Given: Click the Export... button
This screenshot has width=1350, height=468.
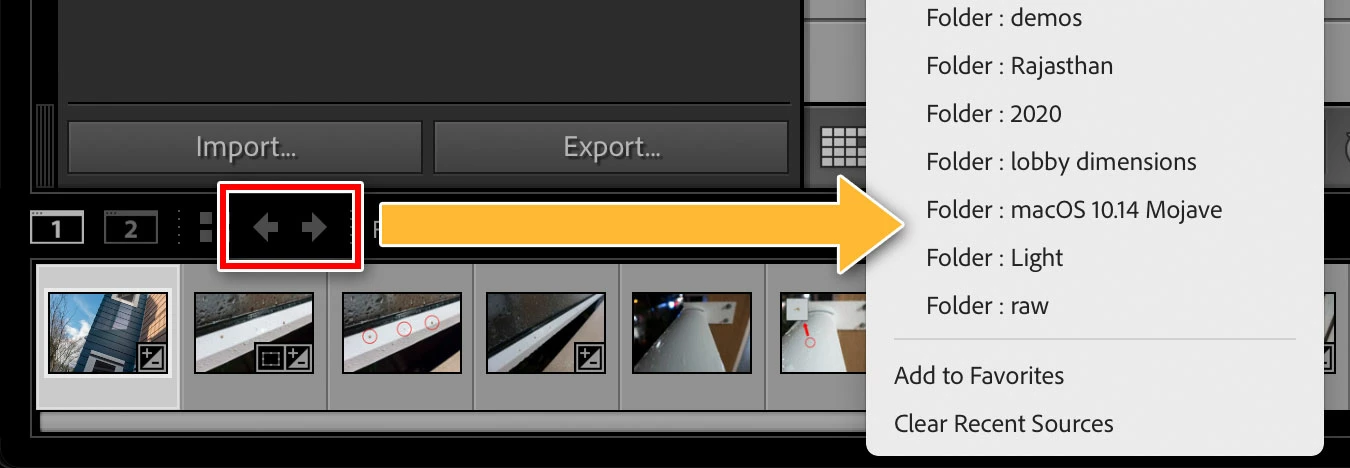Looking at the screenshot, I should pos(611,148).
